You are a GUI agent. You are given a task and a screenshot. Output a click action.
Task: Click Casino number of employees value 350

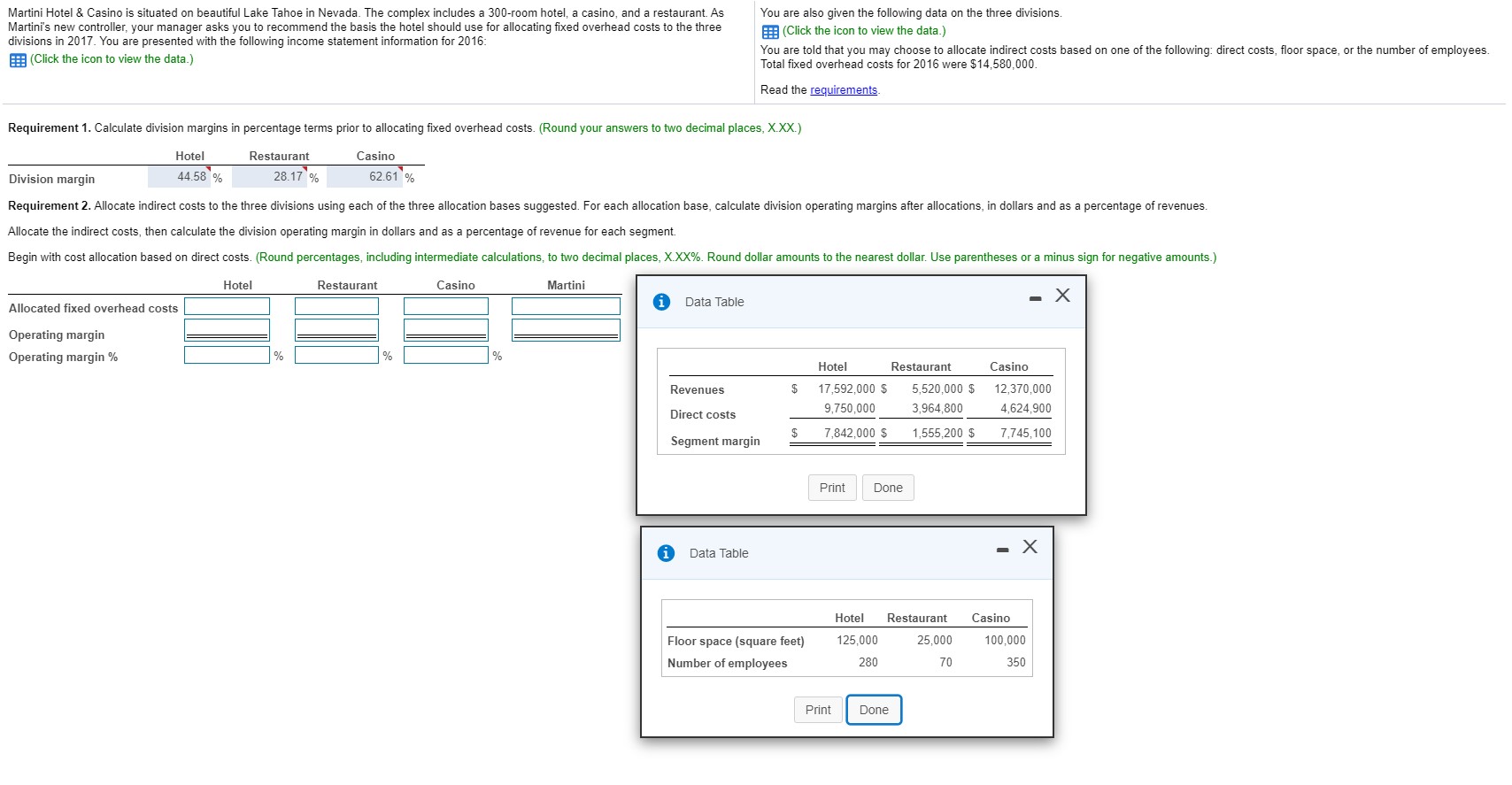(x=1016, y=663)
